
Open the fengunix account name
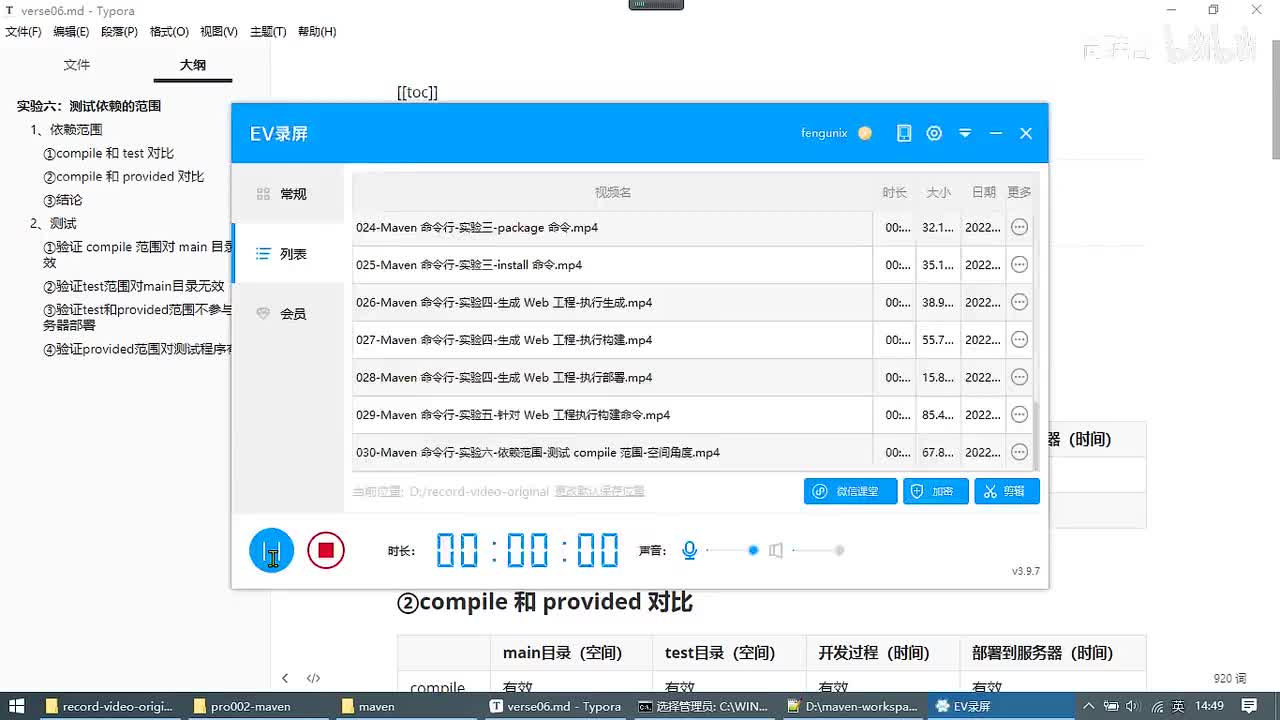tap(824, 133)
